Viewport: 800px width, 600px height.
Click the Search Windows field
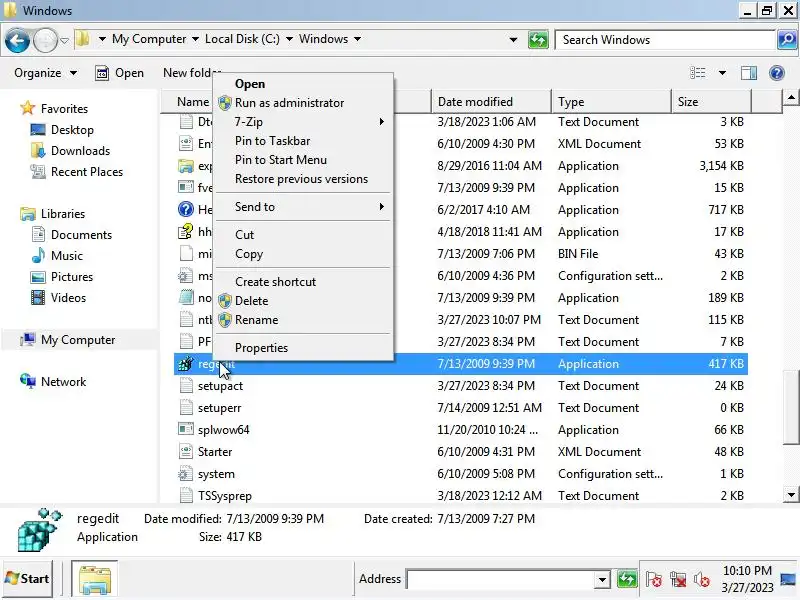pyautogui.click(x=665, y=40)
